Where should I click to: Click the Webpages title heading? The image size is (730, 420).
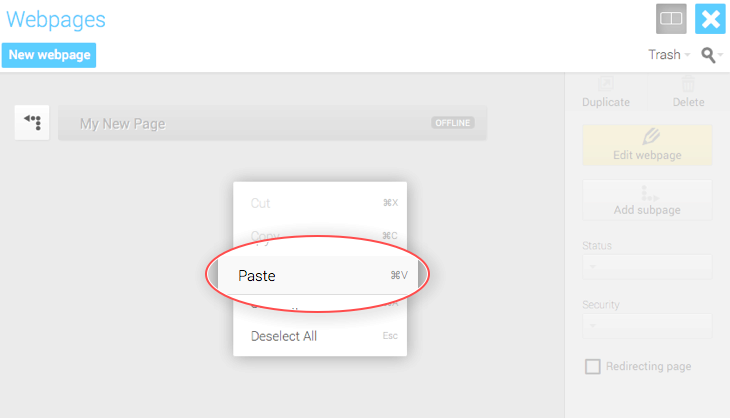pos(56,20)
